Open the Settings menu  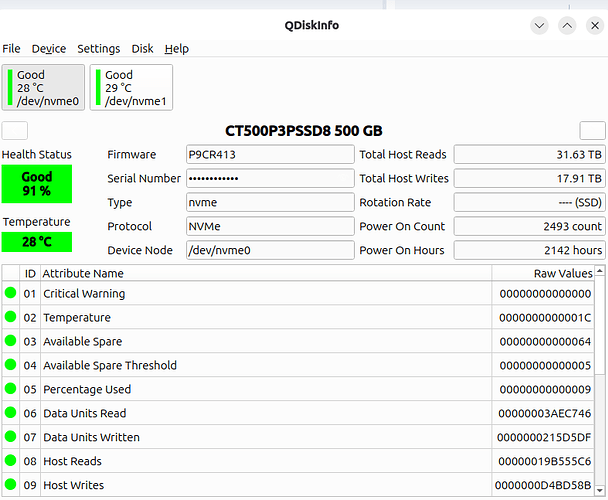pyautogui.click(x=98, y=49)
